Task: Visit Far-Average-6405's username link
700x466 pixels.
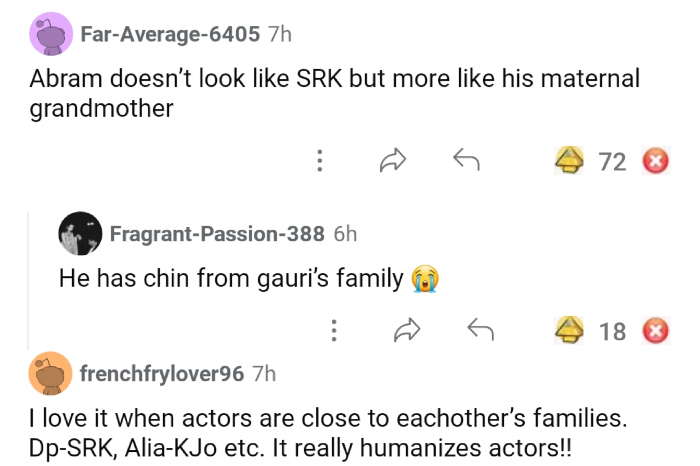Action: (x=170, y=34)
